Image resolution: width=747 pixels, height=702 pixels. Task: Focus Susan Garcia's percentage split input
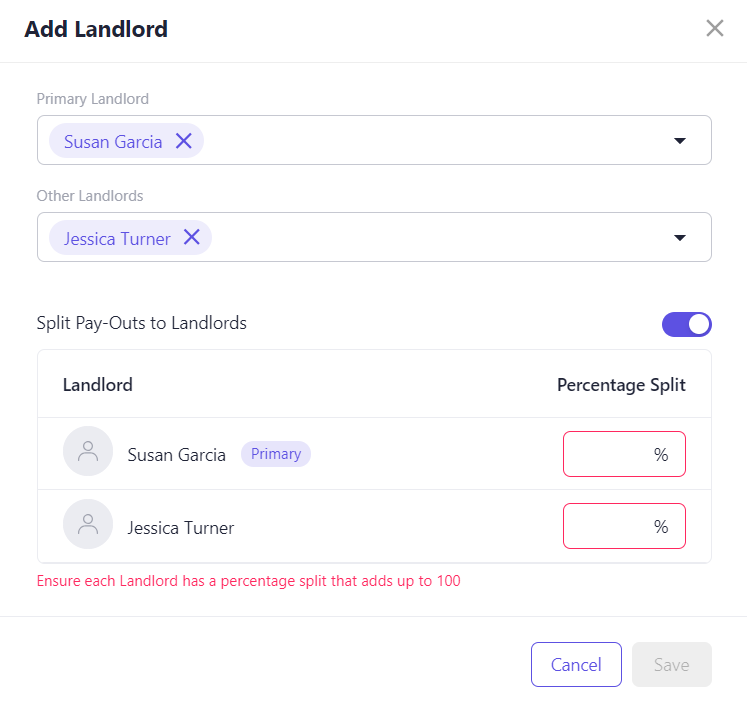pos(624,454)
